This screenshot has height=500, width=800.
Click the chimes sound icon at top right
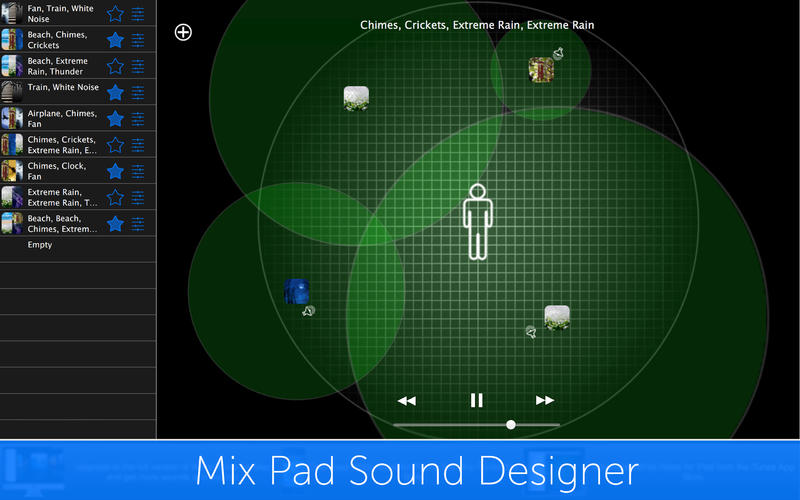[x=541, y=70]
